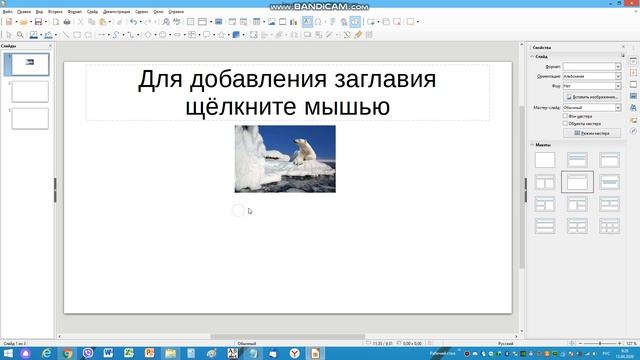Enable the master background checkbox
The height and width of the screenshot is (360, 640).
point(565,116)
